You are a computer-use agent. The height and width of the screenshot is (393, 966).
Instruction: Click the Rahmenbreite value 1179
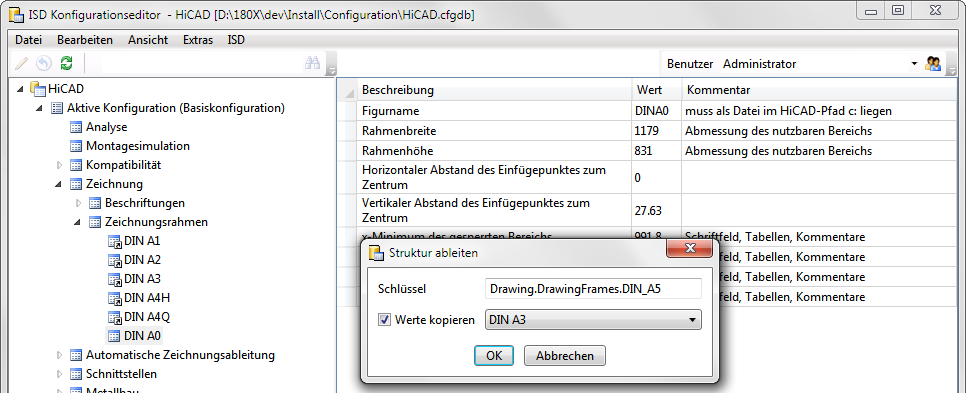[657, 131]
